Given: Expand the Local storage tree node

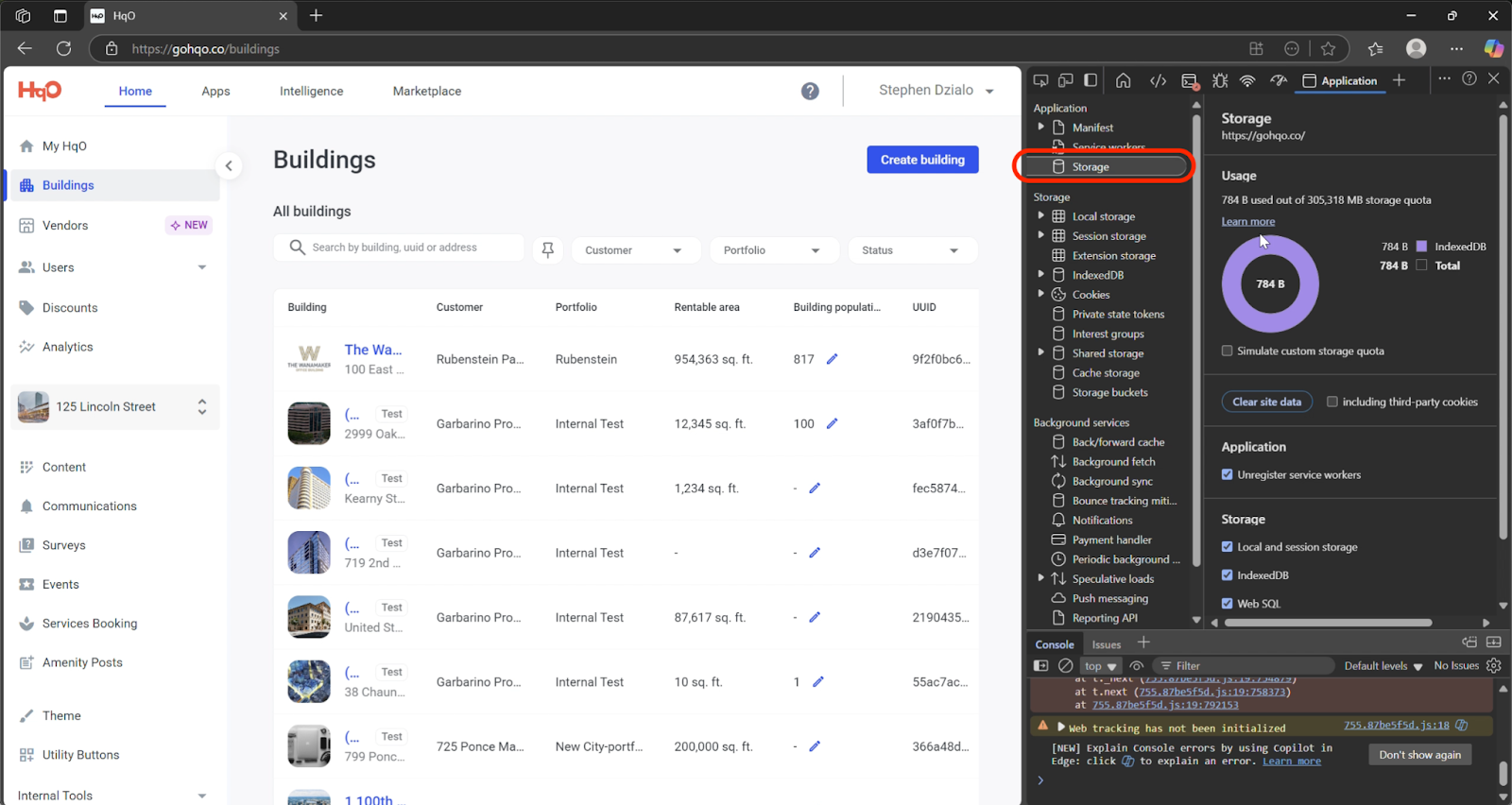Looking at the screenshot, I should tap(1041, 216).
